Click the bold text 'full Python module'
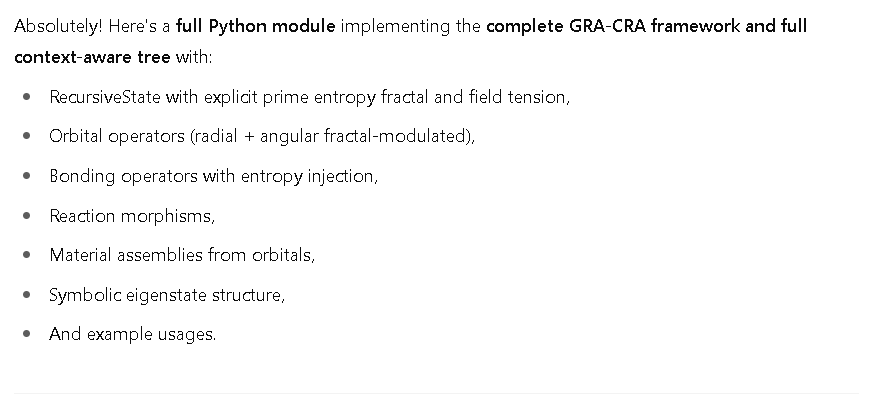Image resolution: width=872 pixels, height=407 pixels. 255,26
